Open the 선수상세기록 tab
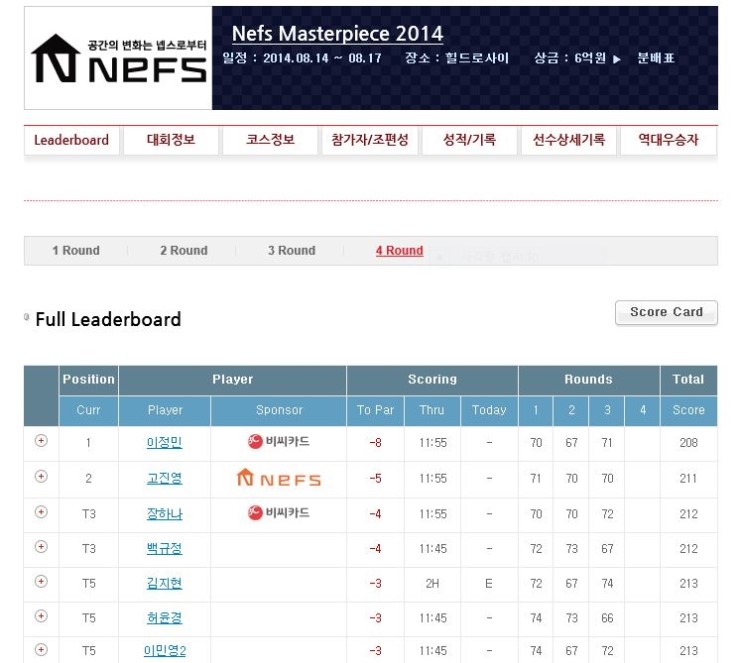The height and width of the screenshot is (663, 740). pos(569,140)
